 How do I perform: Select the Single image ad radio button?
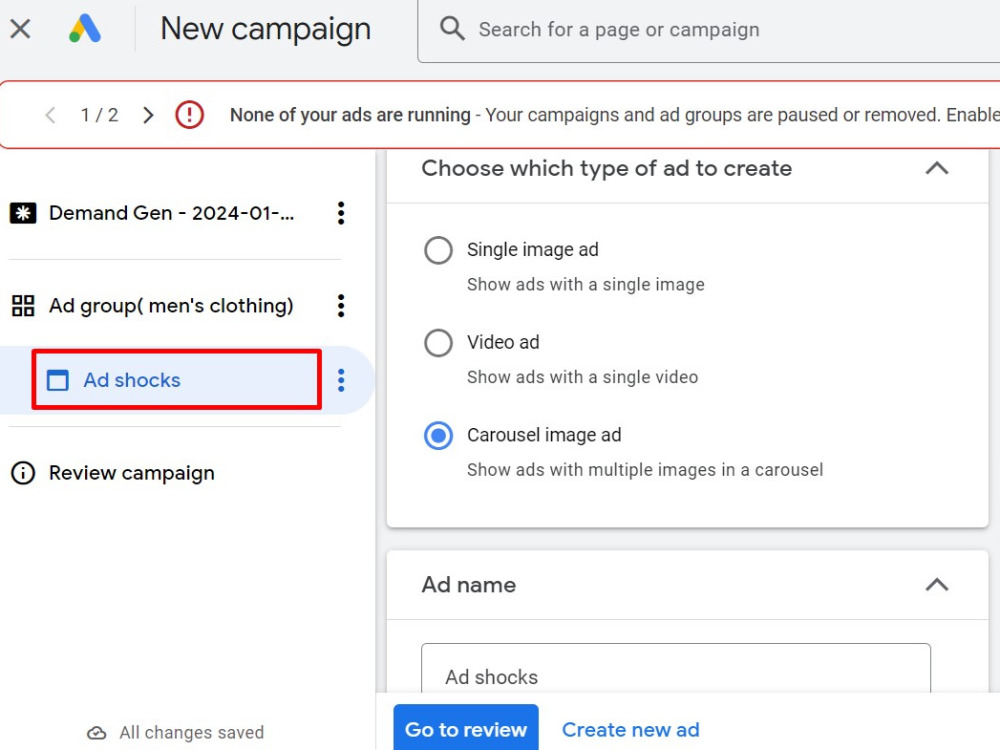click(x=438, y=250)
